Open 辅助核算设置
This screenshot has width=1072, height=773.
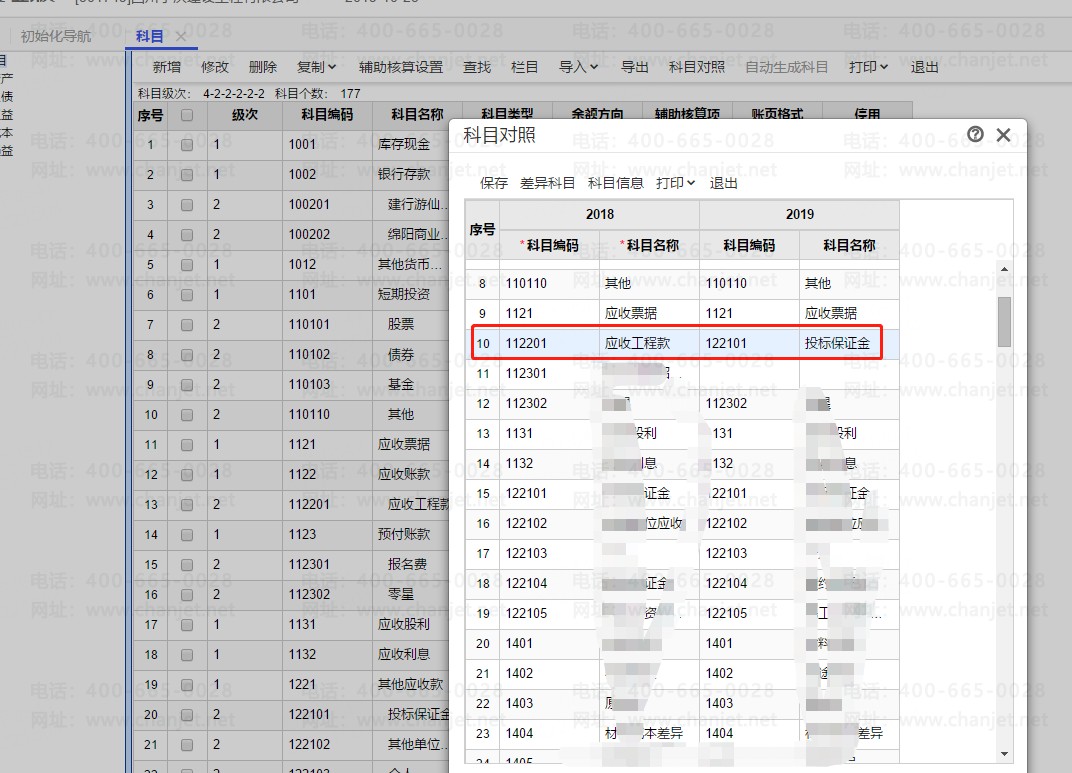coord(401,67)
